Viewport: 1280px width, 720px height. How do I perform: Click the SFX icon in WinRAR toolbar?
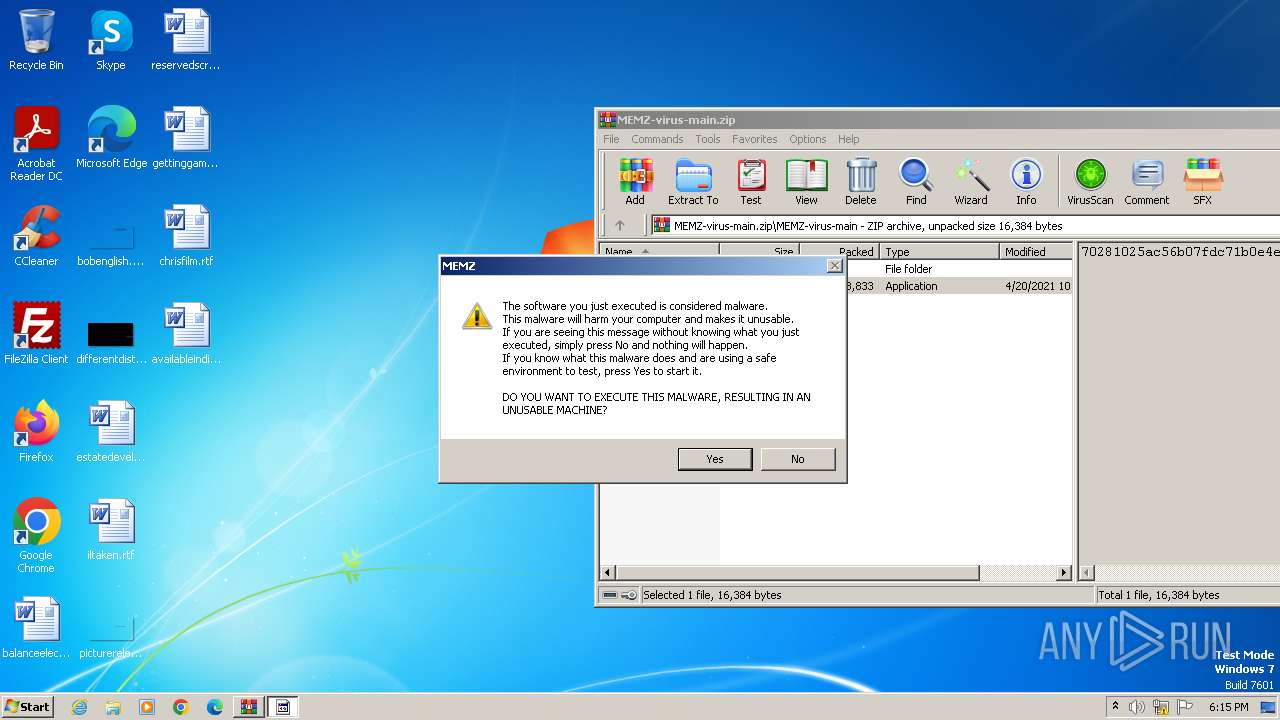[x=1202, y=181]
